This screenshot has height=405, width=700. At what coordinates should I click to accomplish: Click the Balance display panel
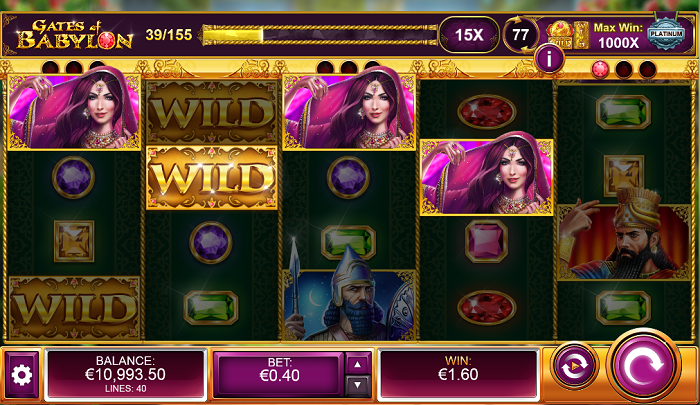(x=125, y=374)
